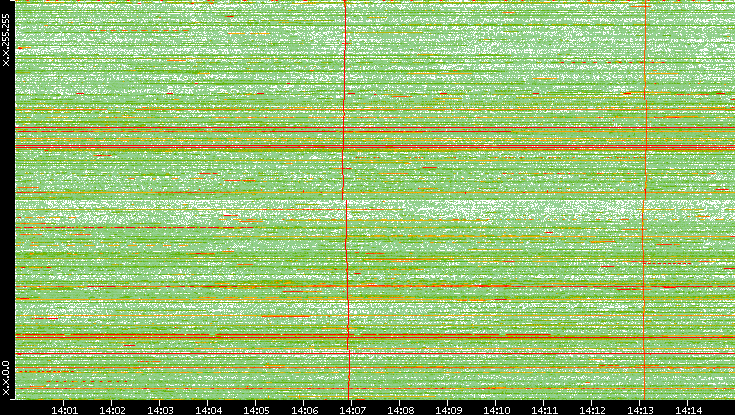The image size is (735, 415).
Task: Click the x.x.255.255 axis label
Action: 6,39
